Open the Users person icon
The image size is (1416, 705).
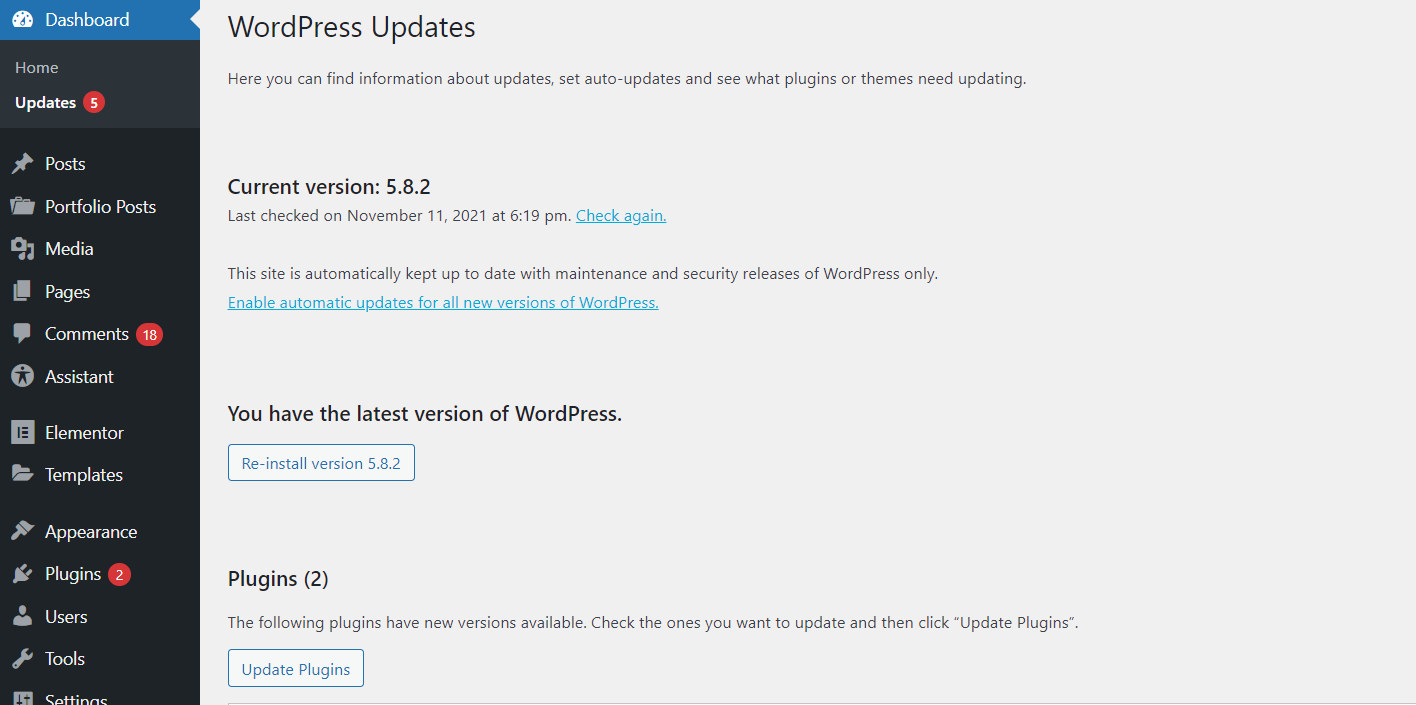[x=22, y=617]
